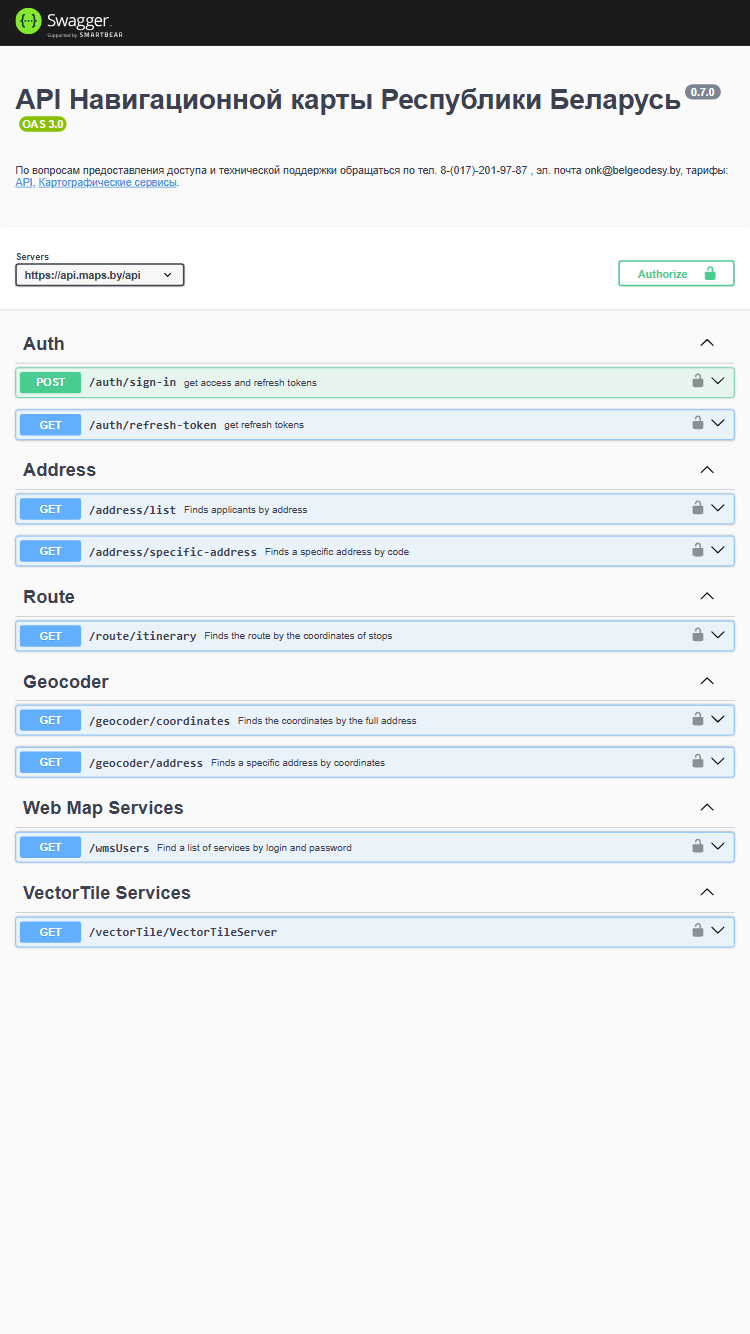Select the VectorTile Services tag heading
This screenshot has width=750, height=1334.
(107, 893)
